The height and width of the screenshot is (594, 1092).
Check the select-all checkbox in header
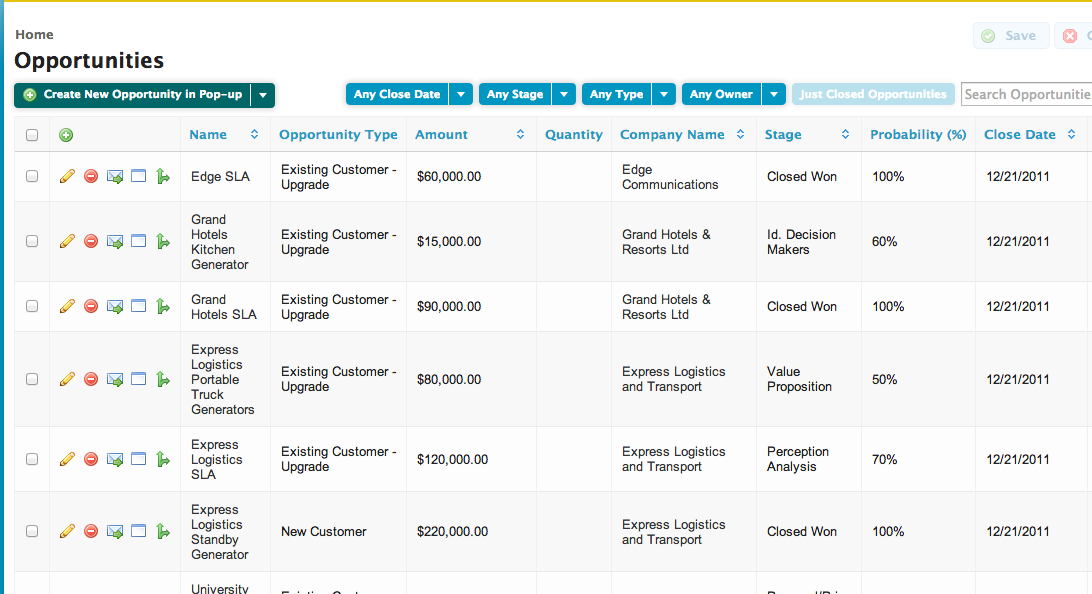pos(31,133)
